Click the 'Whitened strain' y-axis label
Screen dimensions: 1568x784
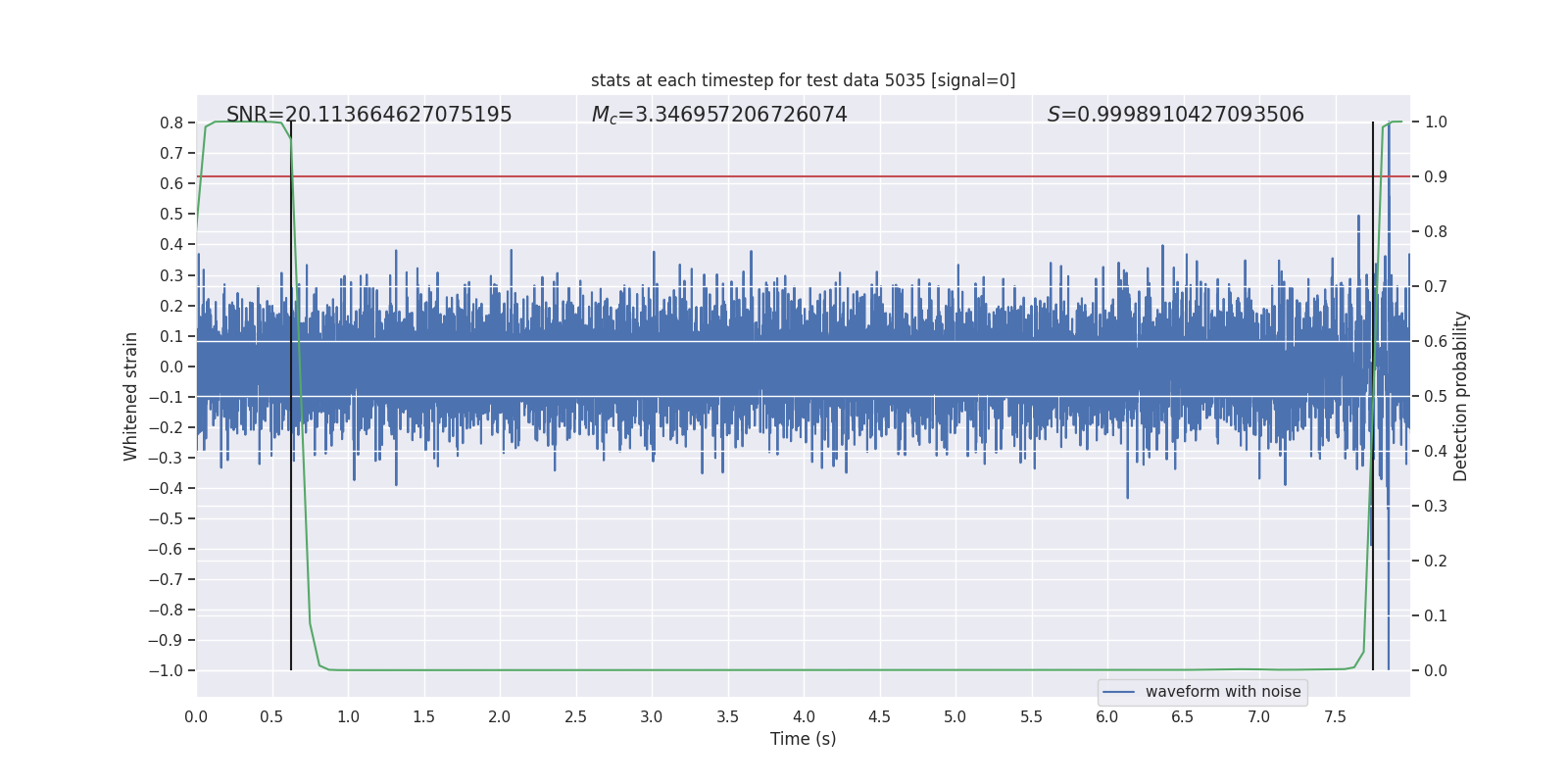coord(131,396)
